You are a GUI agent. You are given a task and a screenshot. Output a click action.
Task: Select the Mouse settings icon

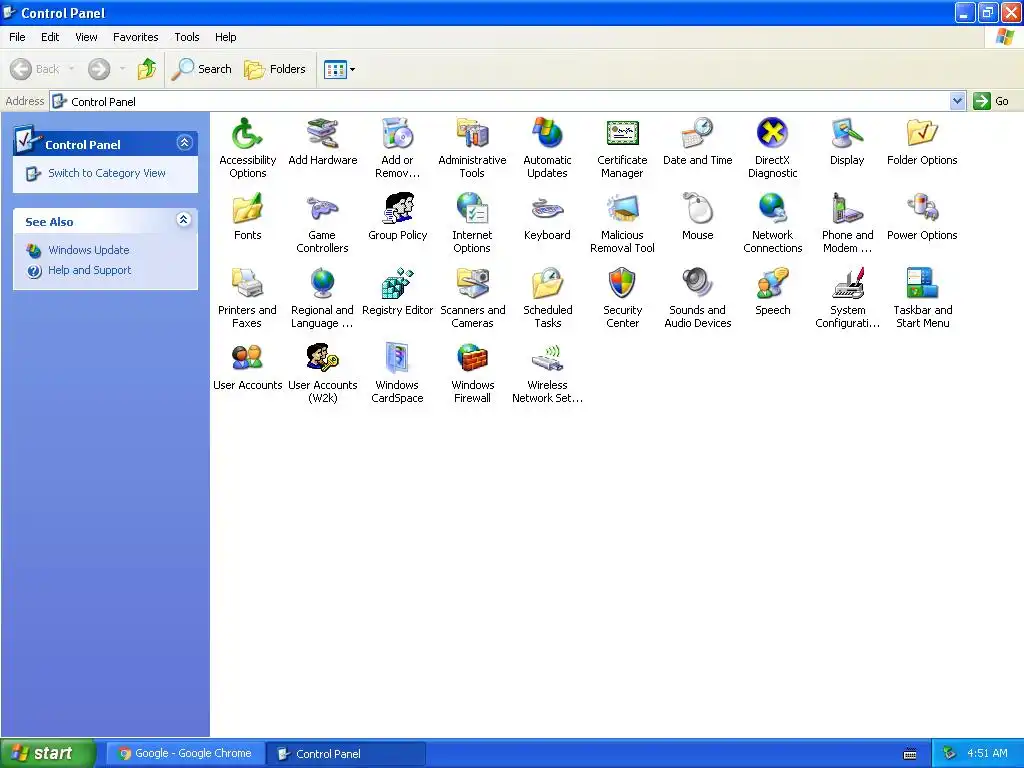click(x=697, y=208)
